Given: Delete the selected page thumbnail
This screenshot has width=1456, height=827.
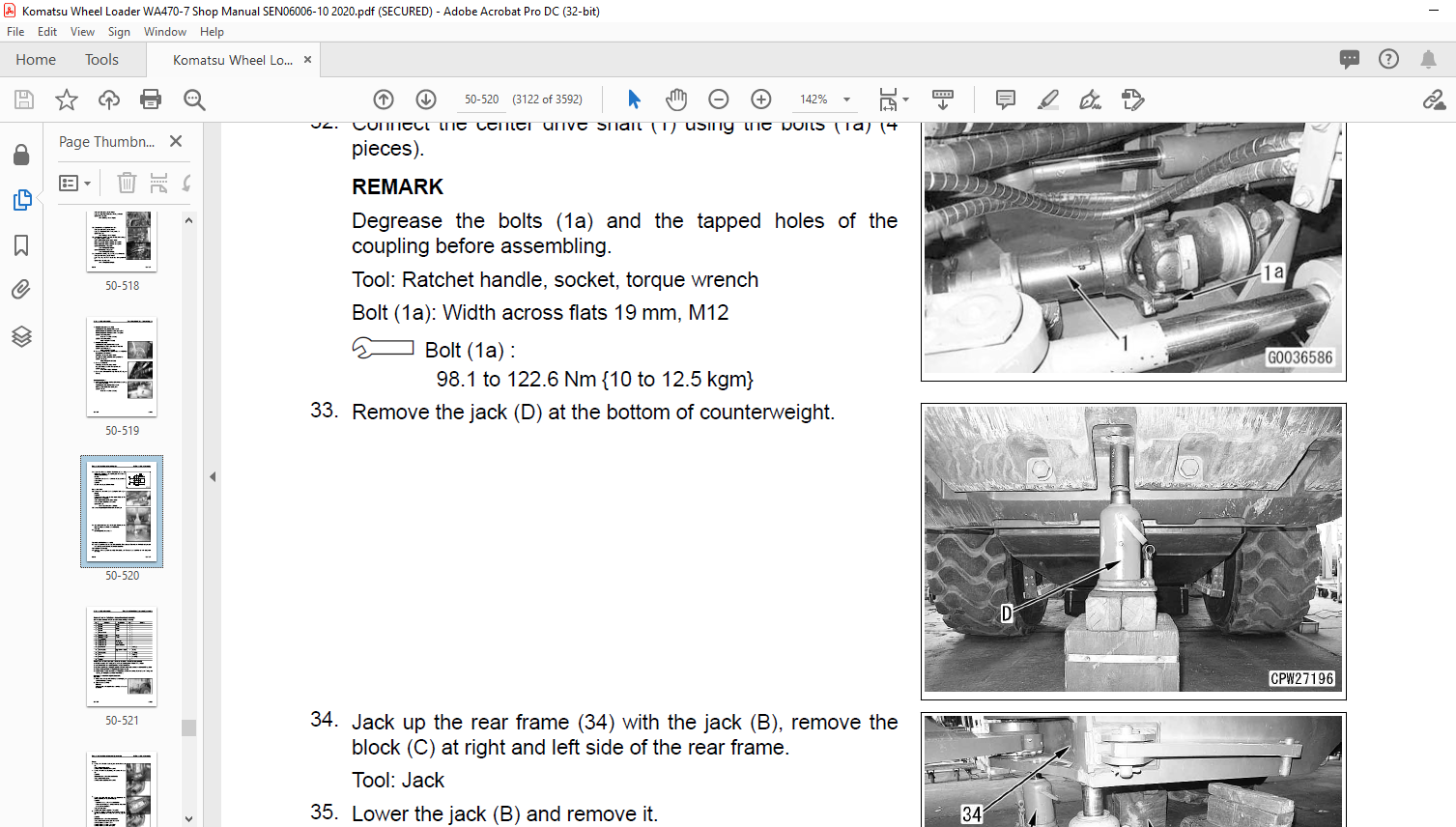Looking at the screenshot, I should (x=127, y=183).
